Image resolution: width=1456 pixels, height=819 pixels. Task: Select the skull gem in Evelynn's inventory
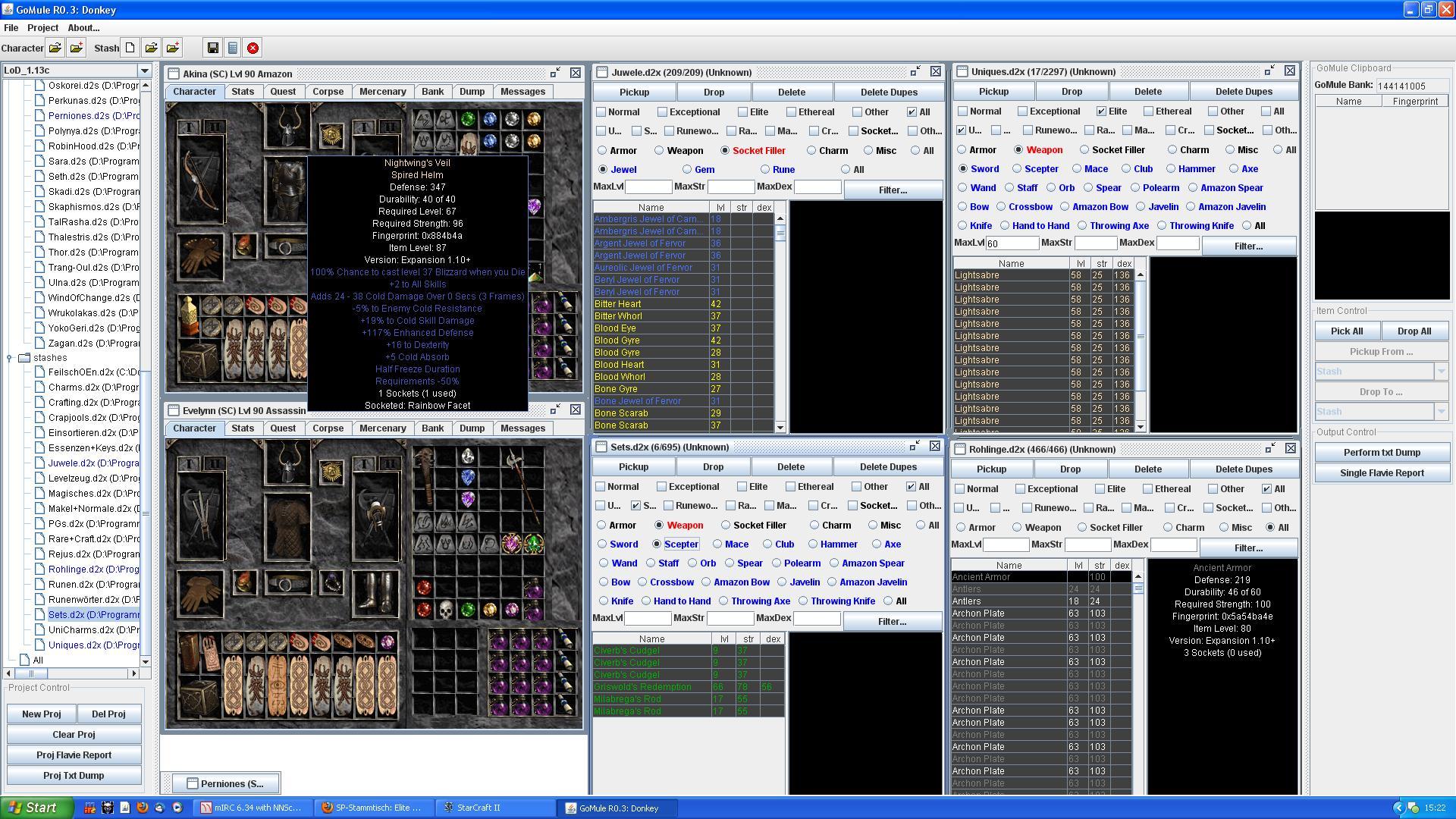click(x=446, y=610)
